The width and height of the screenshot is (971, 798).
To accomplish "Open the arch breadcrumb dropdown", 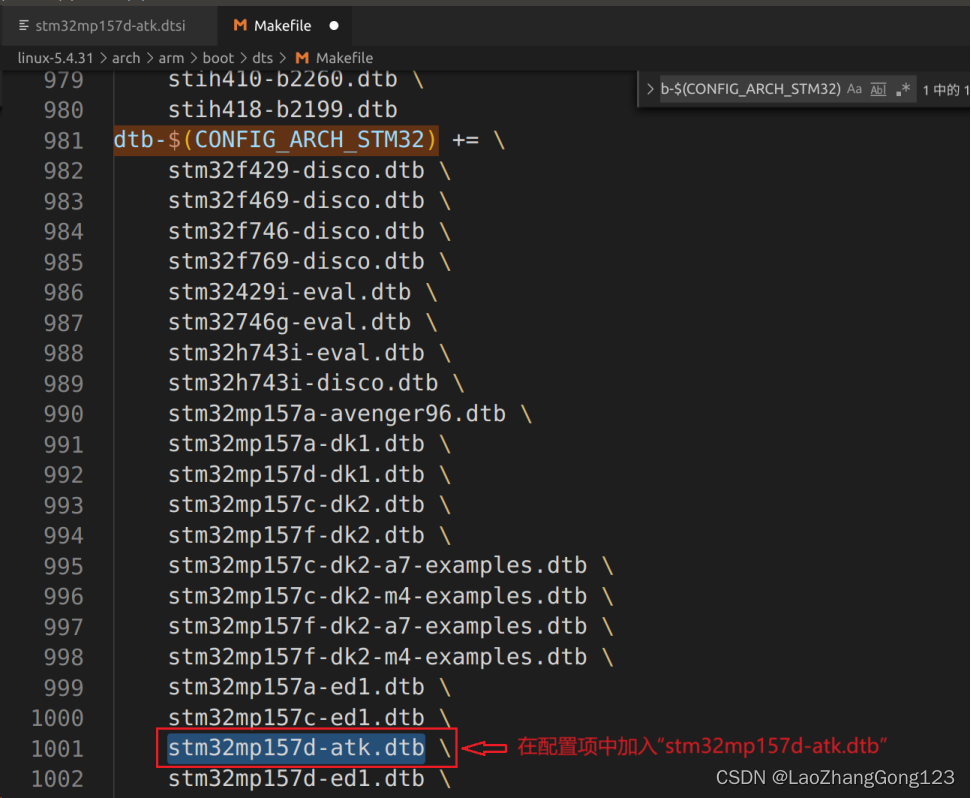I will click(126, 58).
